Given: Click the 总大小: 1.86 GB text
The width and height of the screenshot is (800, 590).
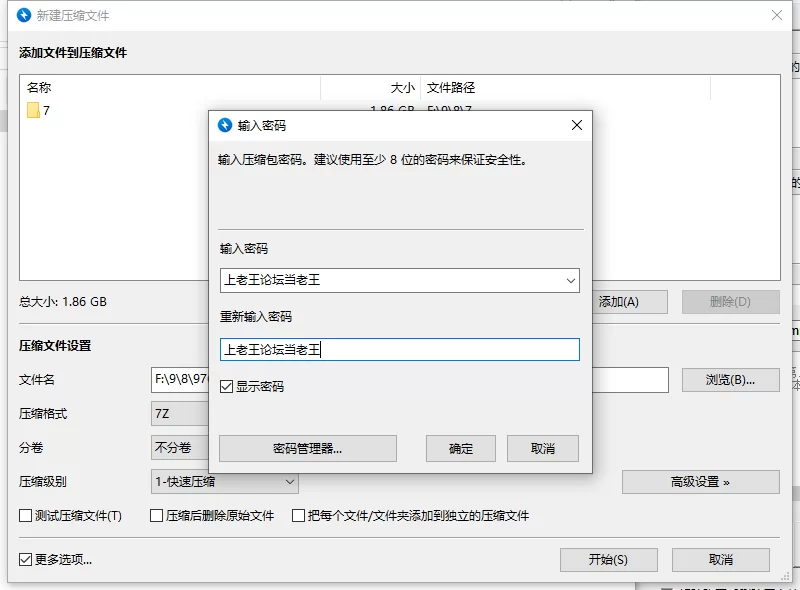Looking at the screenshot, I should click(x=63, y=302).
